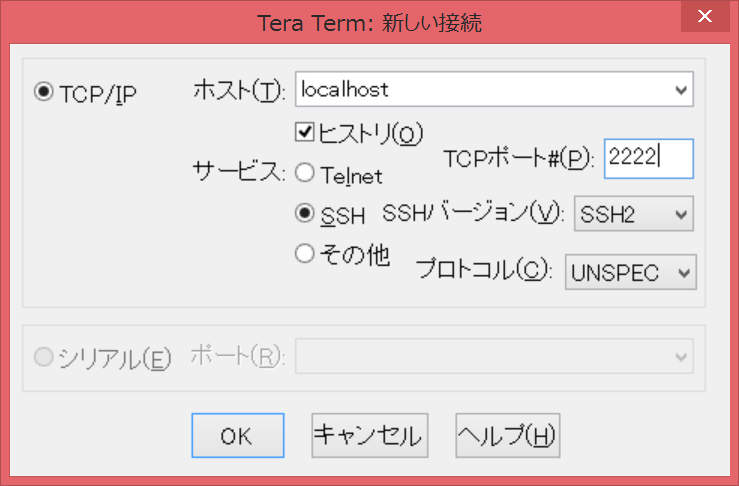Click the キャンセル (Cancel) button
The height and width of the screenshot is (486, 739).
(370, 436)
